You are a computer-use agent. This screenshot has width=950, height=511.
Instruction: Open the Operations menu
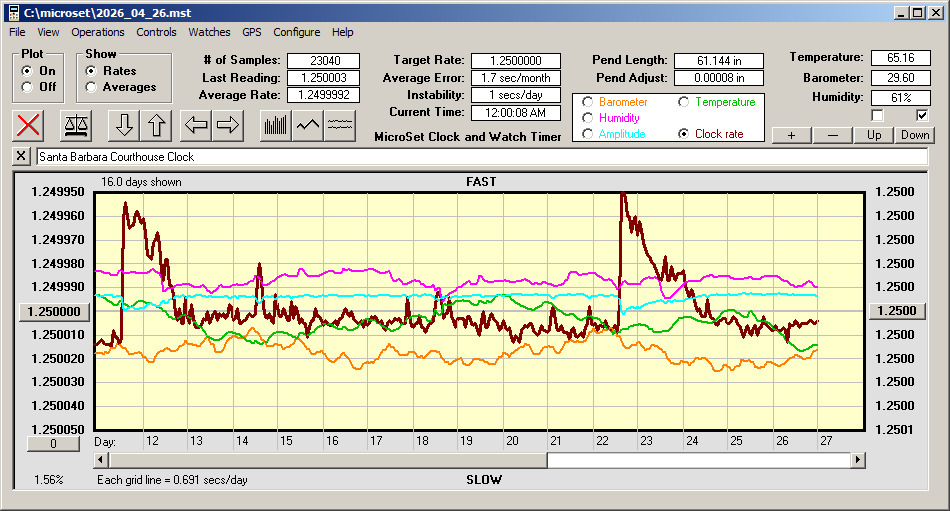click(98, 32)
